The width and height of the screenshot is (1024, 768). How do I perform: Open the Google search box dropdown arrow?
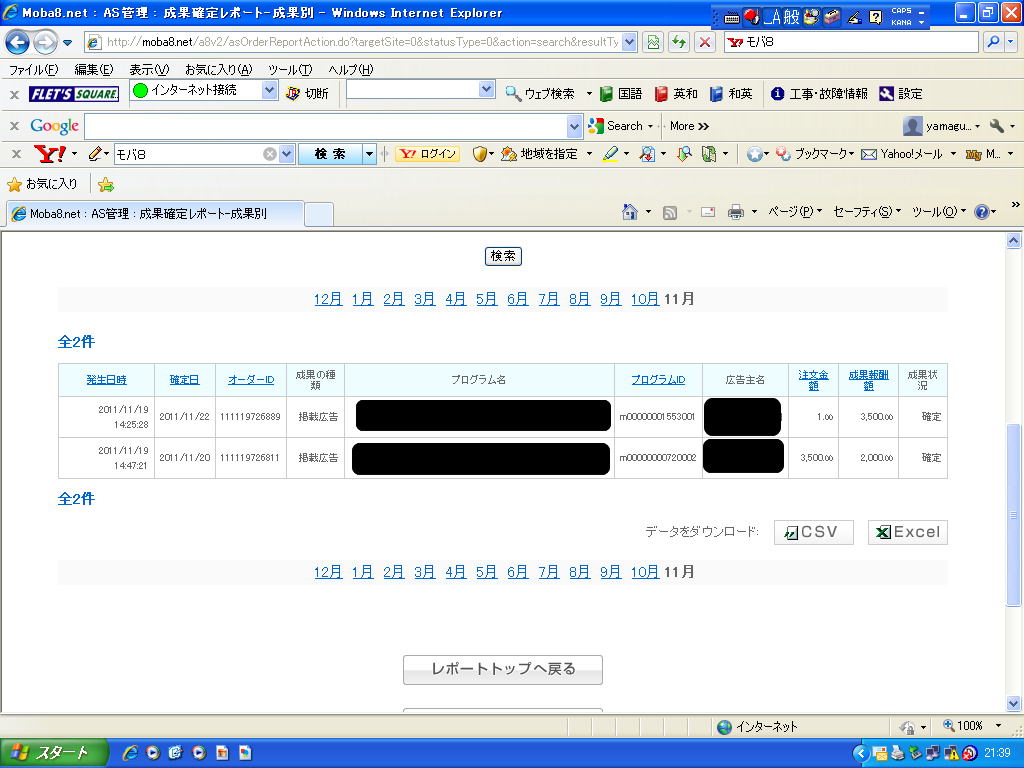click(574, 126)
